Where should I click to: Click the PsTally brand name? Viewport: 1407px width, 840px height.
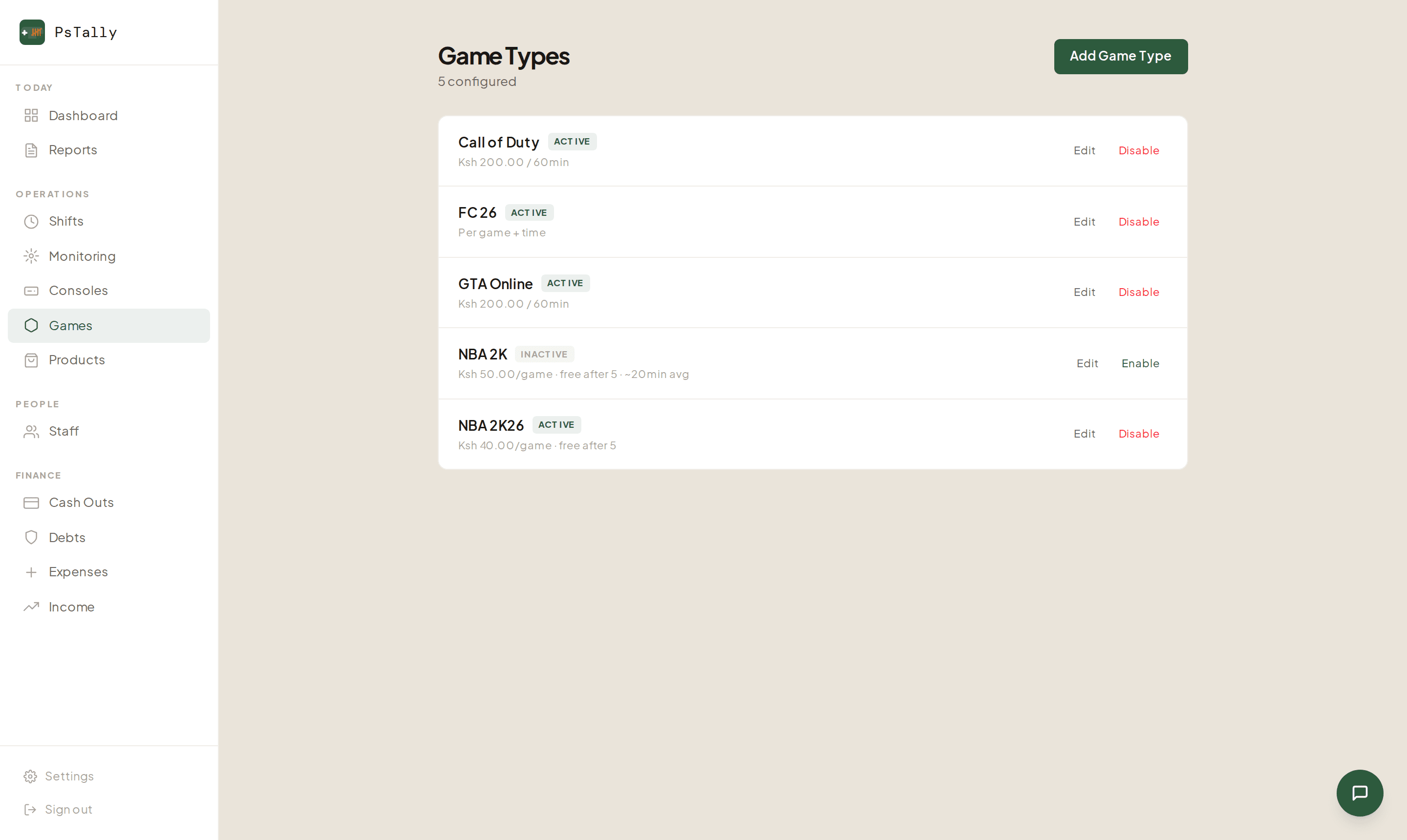(x=86, y=32)
